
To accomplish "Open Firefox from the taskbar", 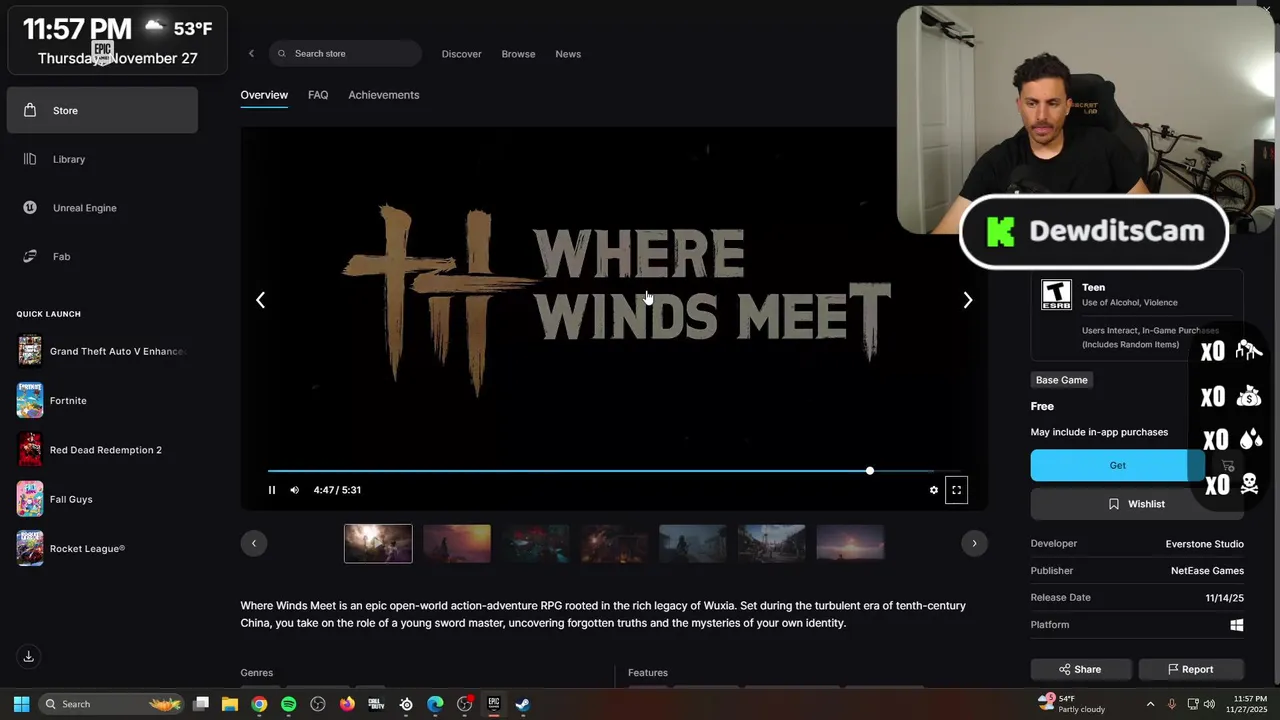I will (x=347, y=704).
